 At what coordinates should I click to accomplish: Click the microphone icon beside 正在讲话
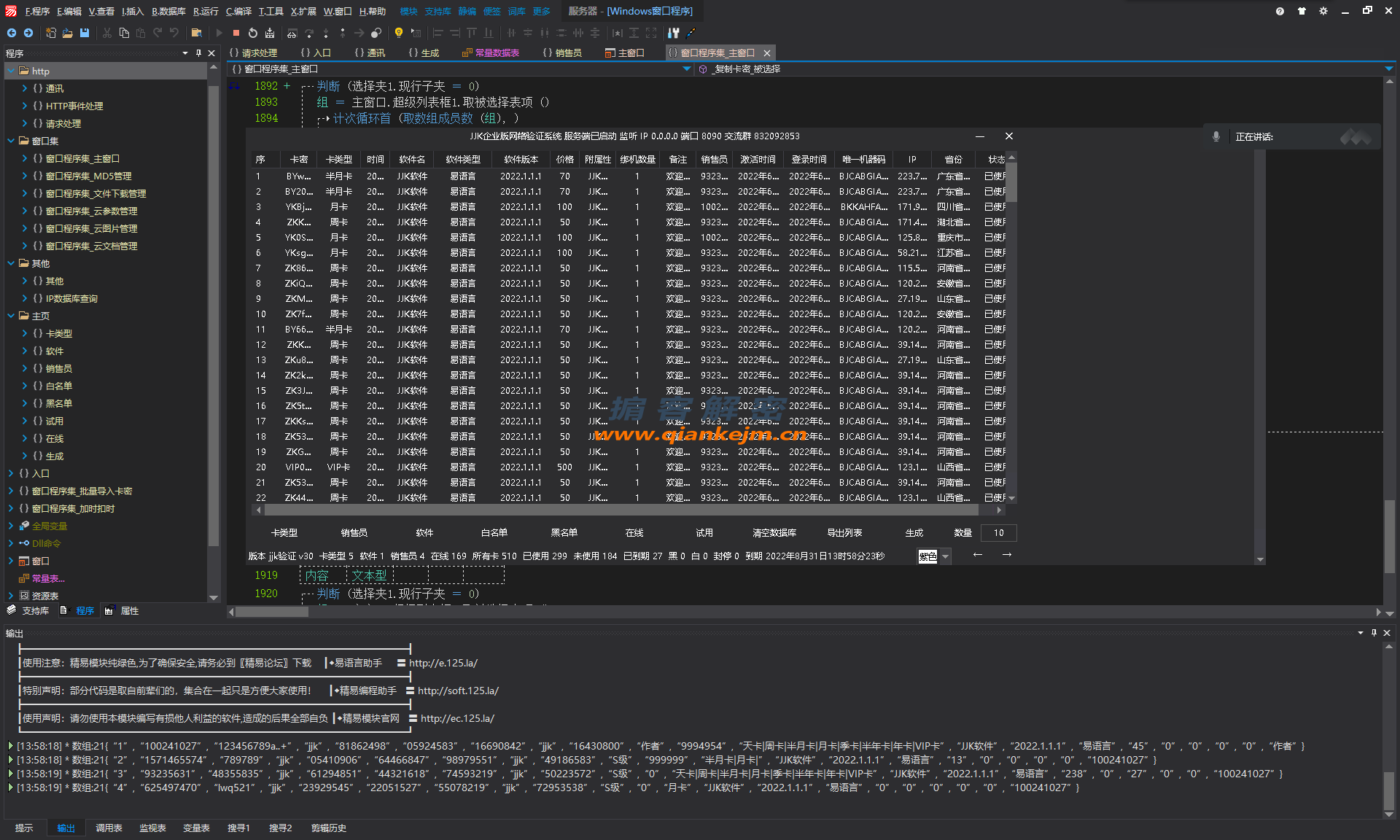tap(1216, 136)
